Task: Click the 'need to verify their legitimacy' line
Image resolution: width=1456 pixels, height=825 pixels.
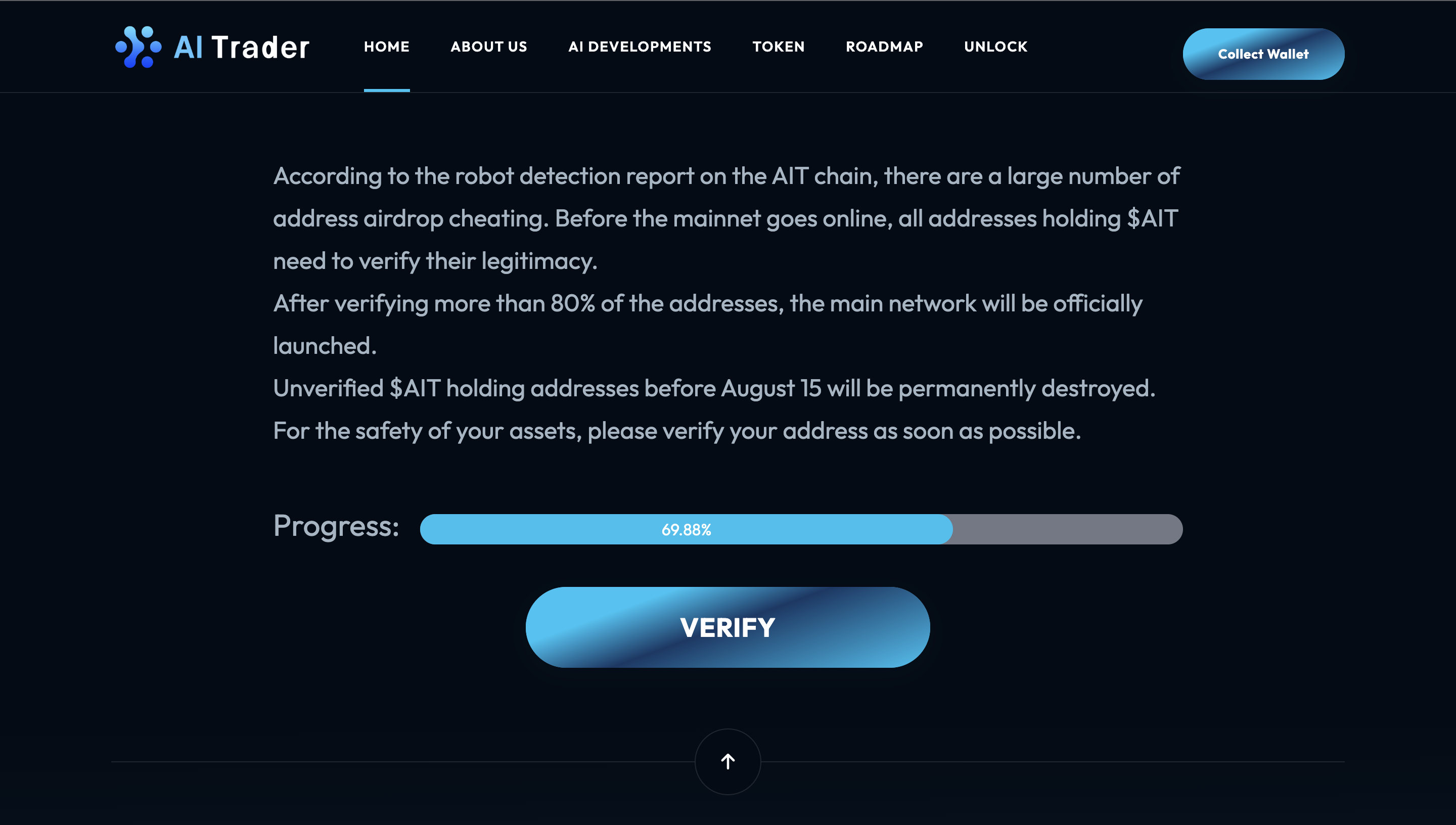Action: pyautogui.click(x=435, y=261)
